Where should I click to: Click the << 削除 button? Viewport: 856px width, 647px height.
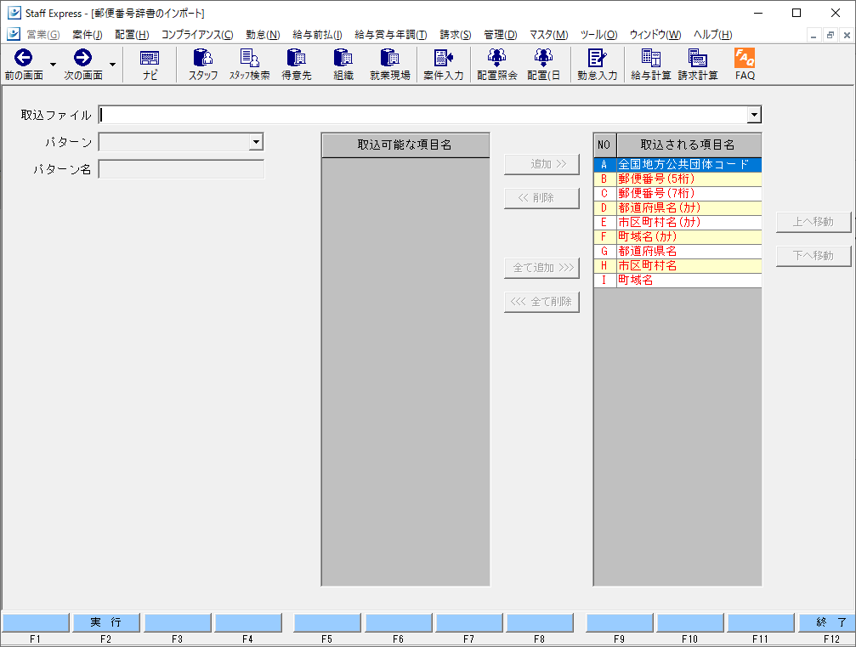point(542,198)
